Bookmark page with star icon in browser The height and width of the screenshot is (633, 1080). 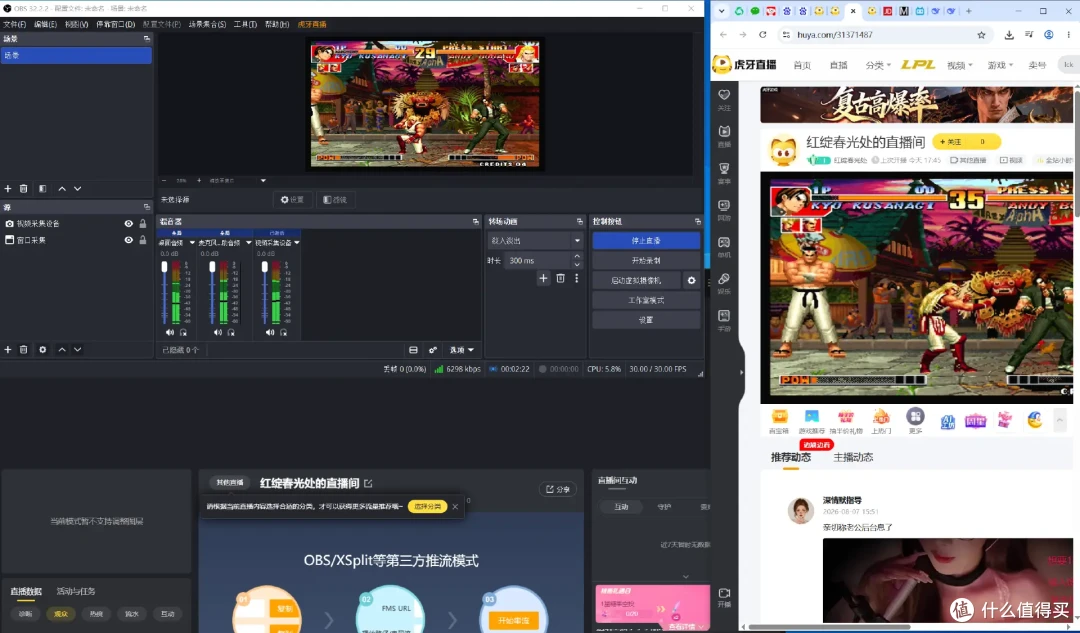coord(981,34)
